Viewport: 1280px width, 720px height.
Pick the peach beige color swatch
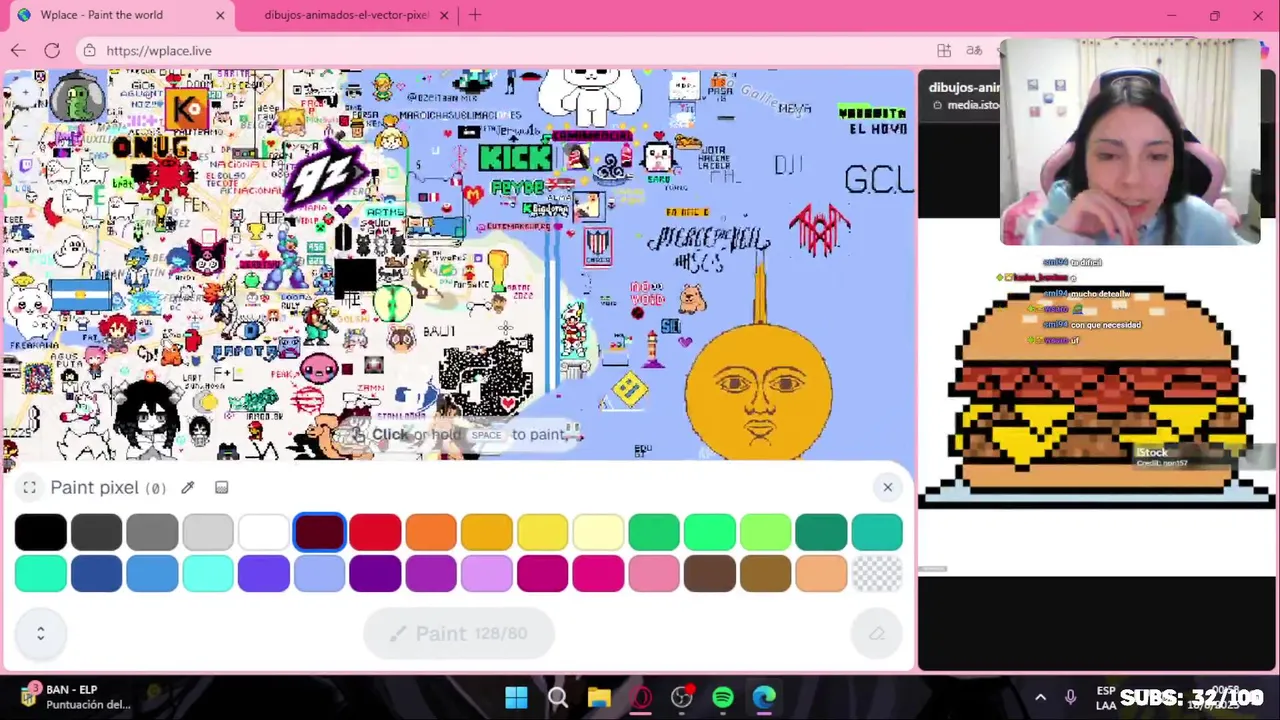[821, 574]
